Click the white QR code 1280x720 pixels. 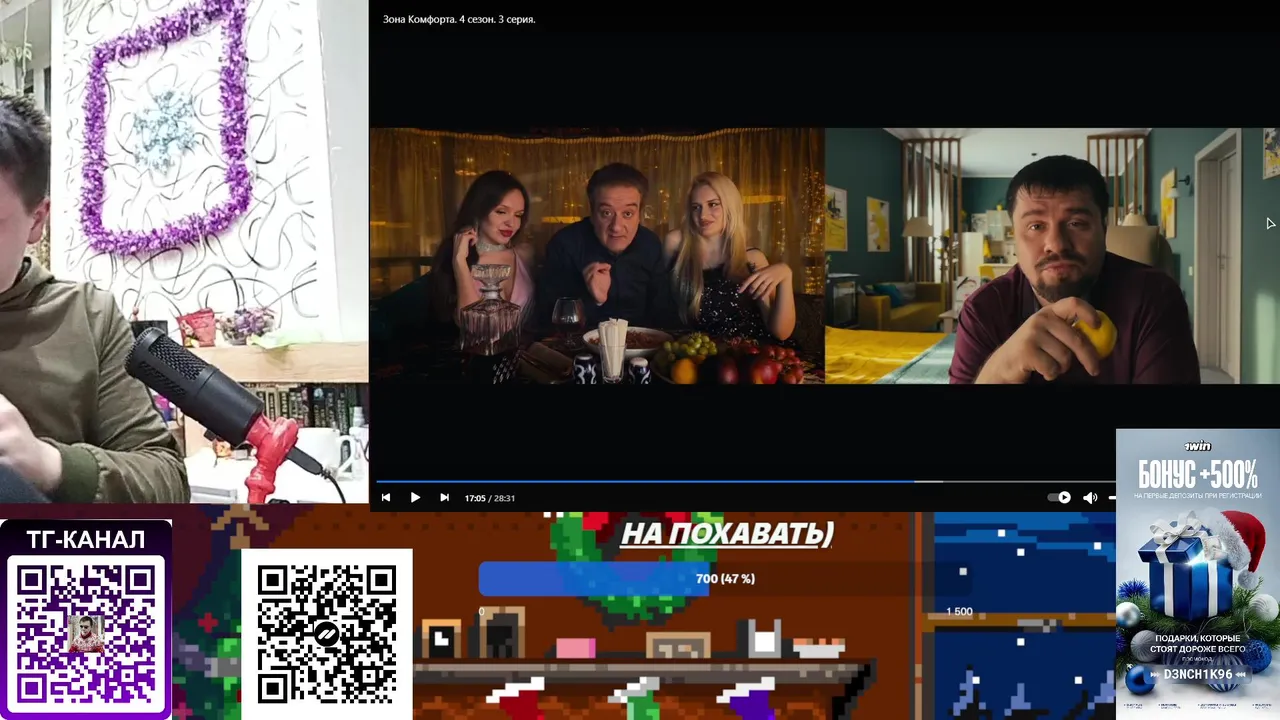click(326, 634)
